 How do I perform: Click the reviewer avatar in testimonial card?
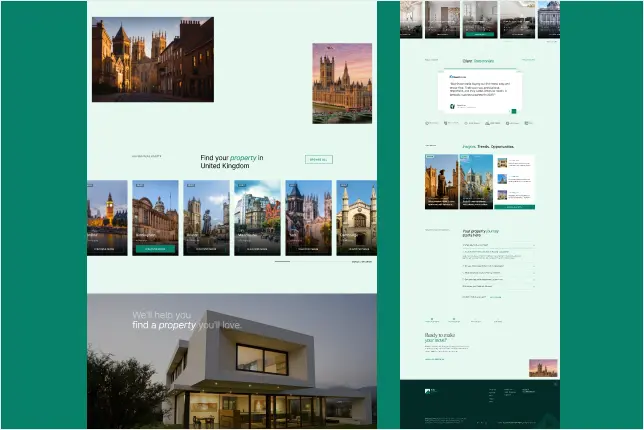[452, 105]
